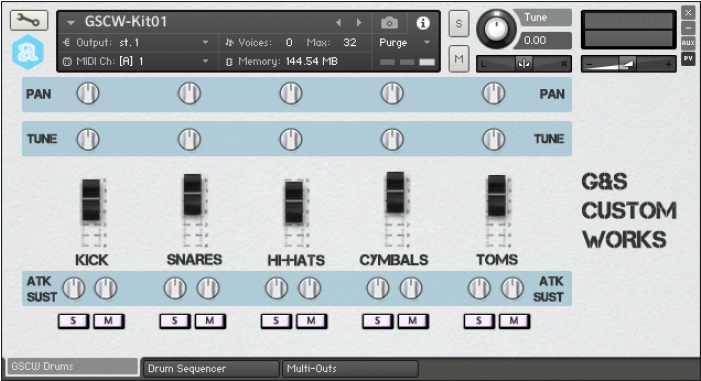Click the Hi-Hats volume fader
Viewport: 701px width, 381px height.
(x=294, y=202)
